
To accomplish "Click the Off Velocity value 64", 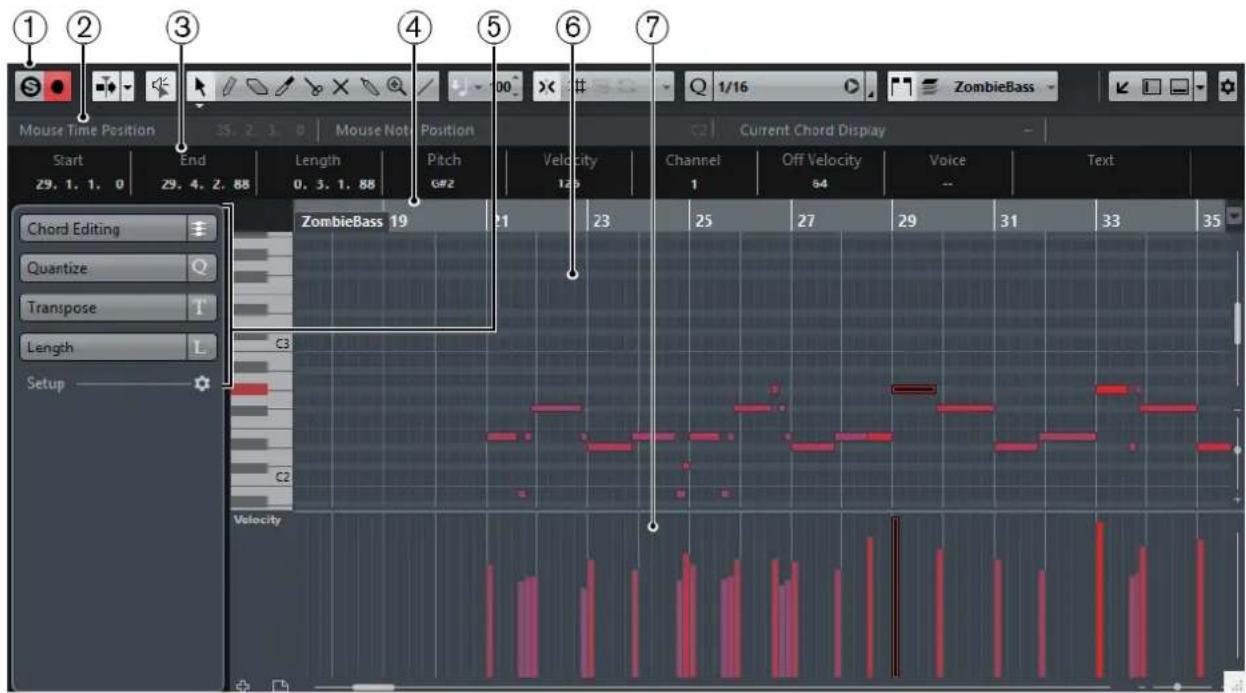I will coord(820,184).
